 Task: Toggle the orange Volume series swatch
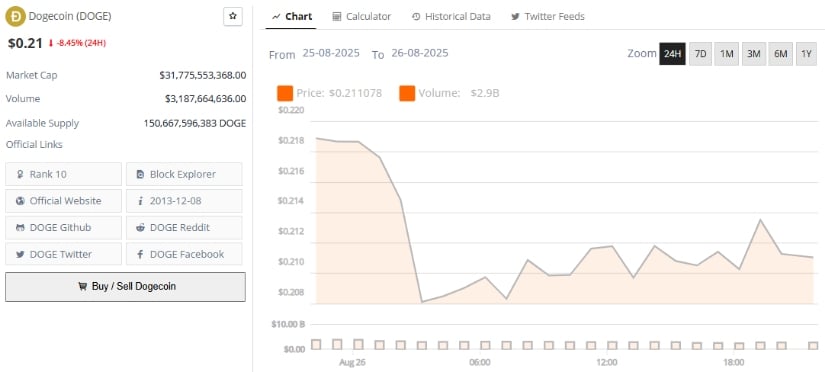point(407,94)
